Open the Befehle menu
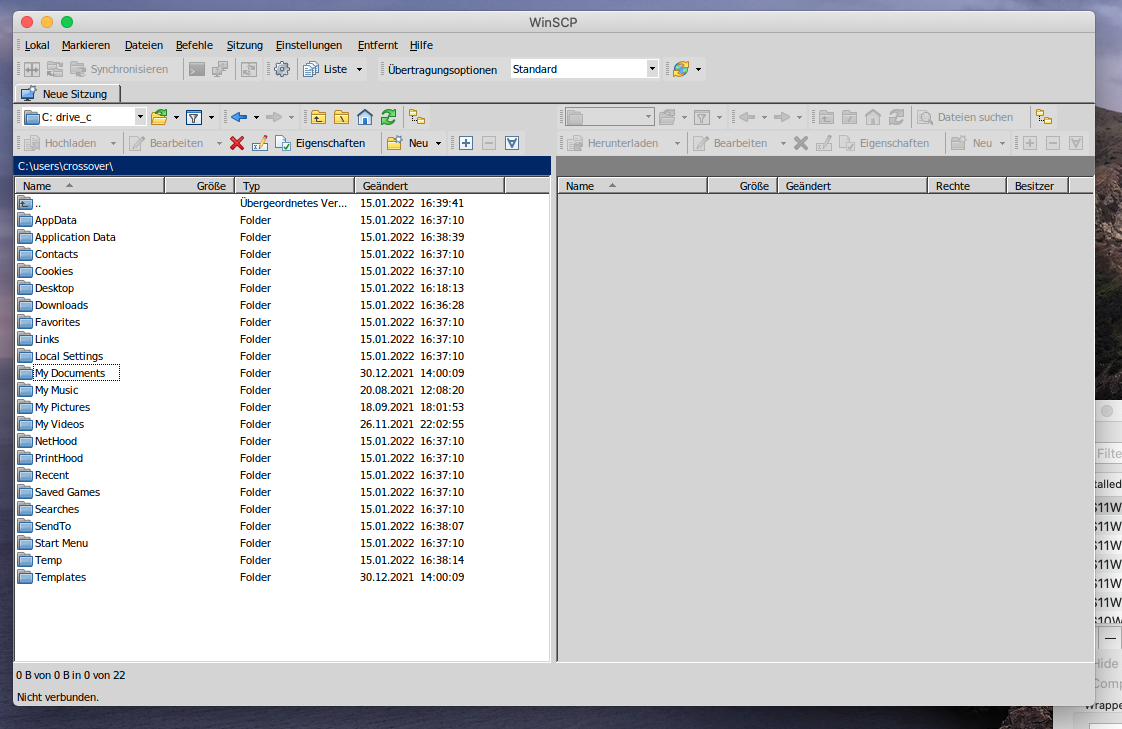 pos(194,45)
